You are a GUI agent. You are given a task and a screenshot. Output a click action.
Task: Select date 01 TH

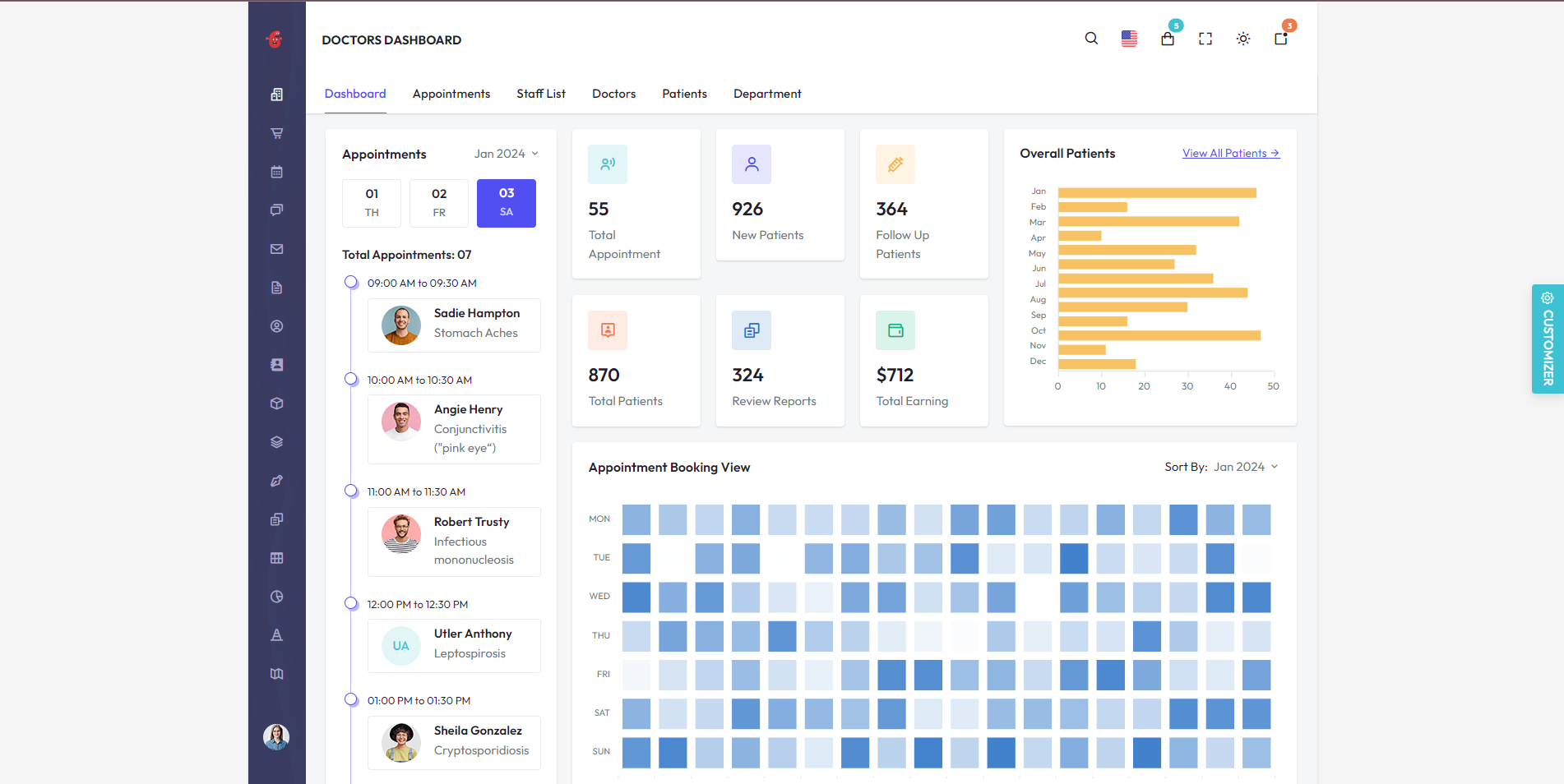tap(372, 203)
